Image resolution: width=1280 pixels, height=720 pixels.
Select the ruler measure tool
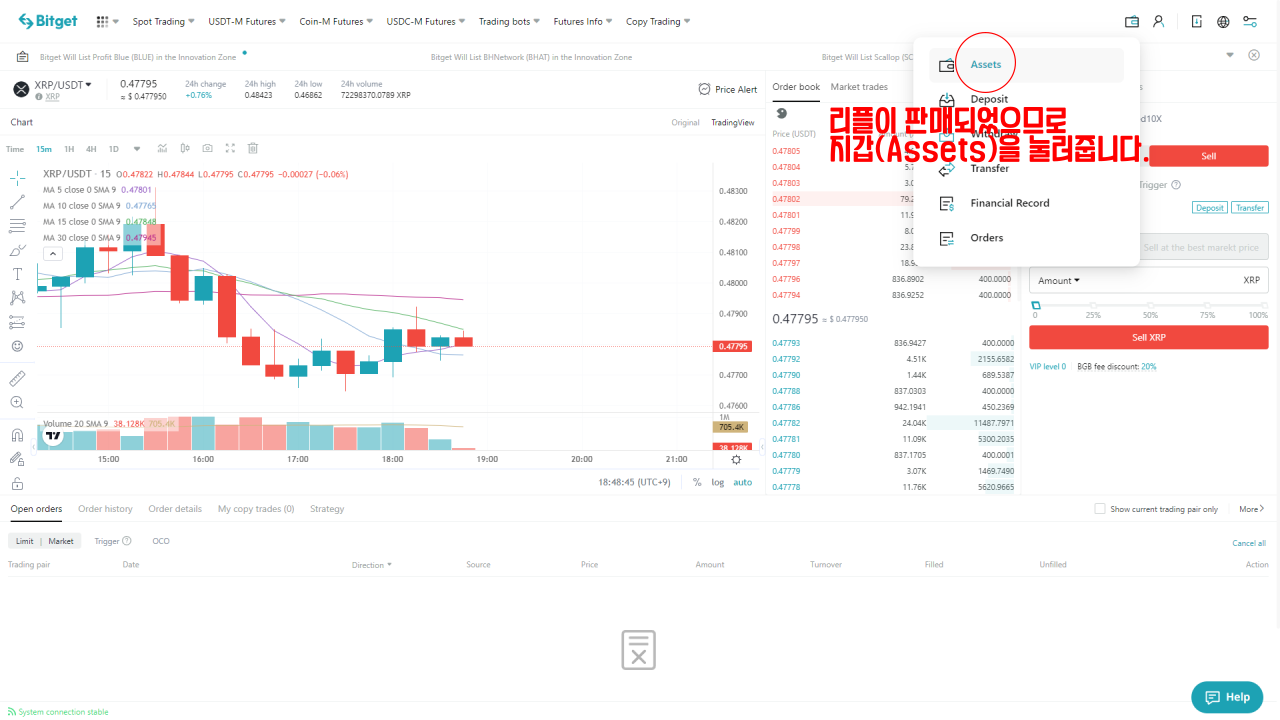coord(17,379)
